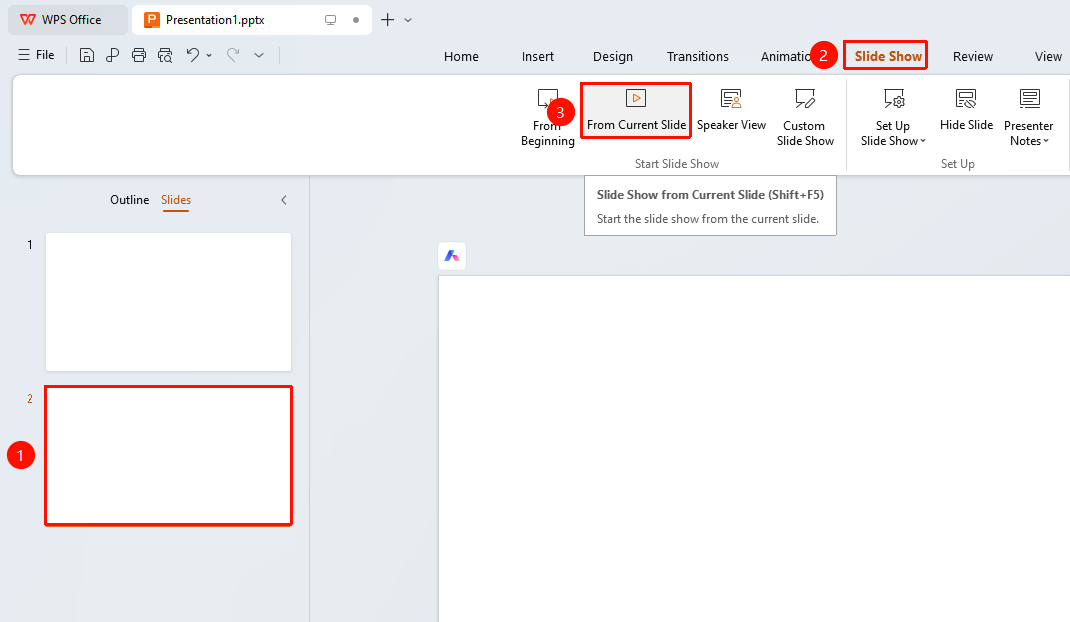Go to the Transitions ribbon tab
The width and height of the screenshot is (1070, 622).
tap(697, 57)
